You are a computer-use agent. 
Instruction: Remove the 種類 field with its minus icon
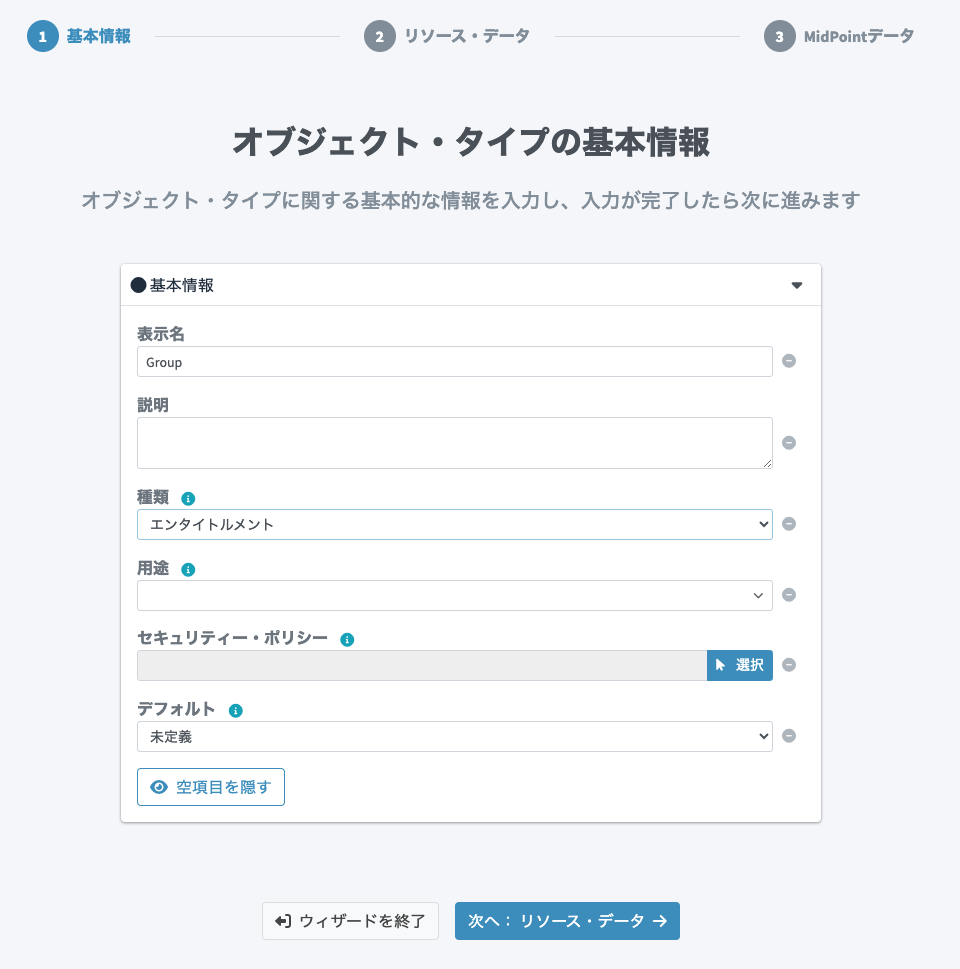pyautogui.click(x=789, y=524)
